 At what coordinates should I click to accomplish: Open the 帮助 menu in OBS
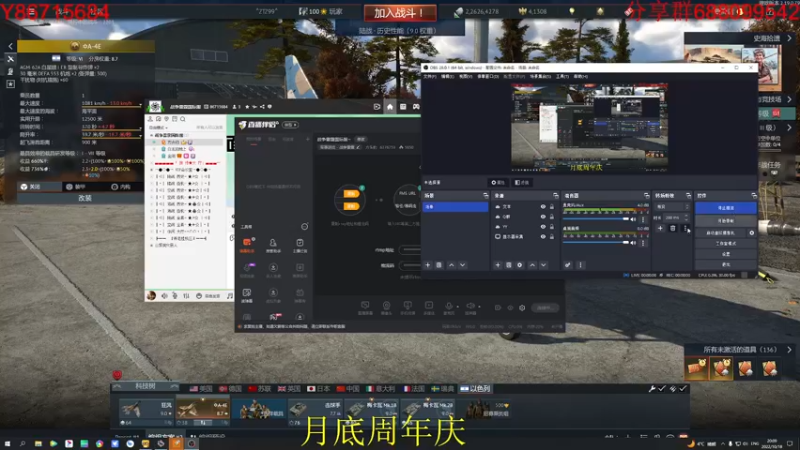[x=581, y=77]
